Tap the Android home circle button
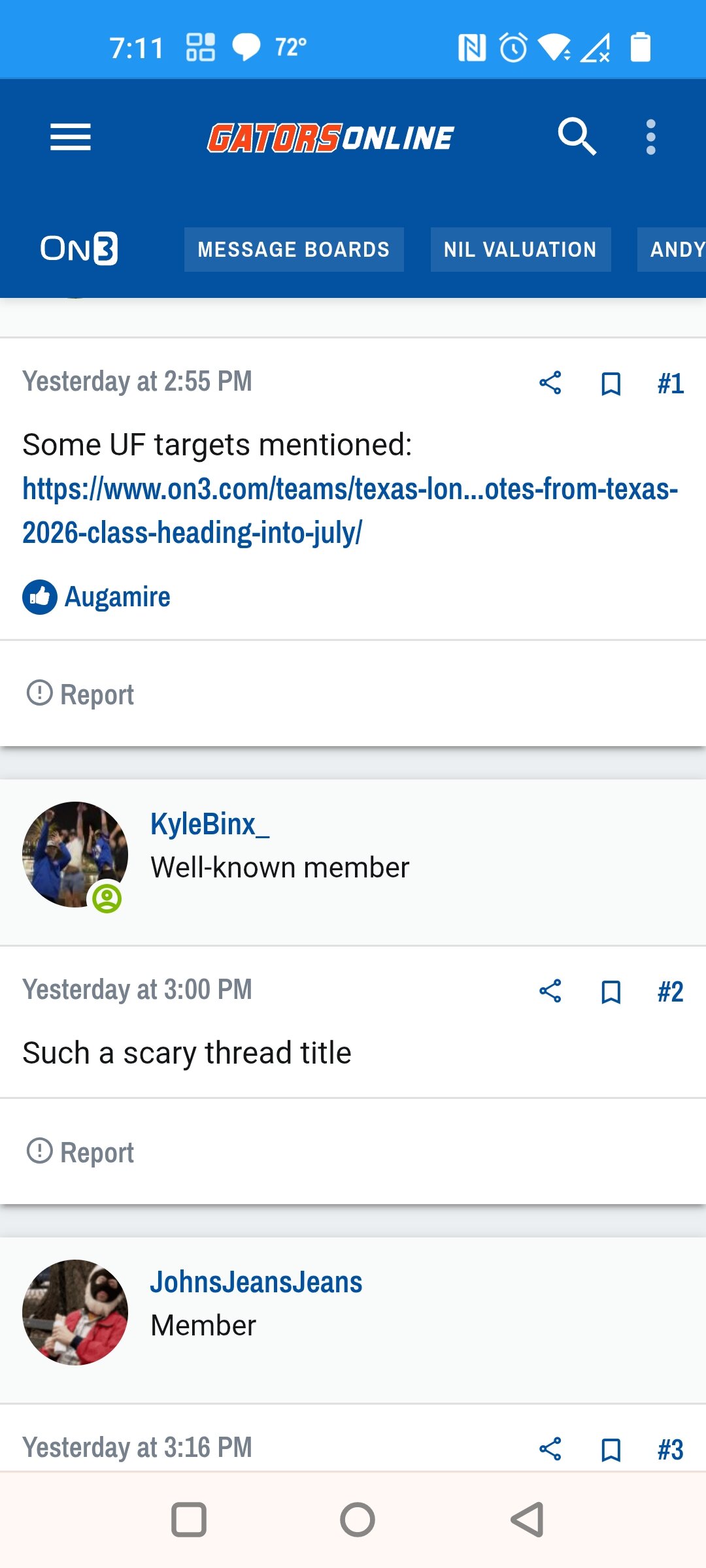The image size is (706, 1568). (x=358, y=1520)
